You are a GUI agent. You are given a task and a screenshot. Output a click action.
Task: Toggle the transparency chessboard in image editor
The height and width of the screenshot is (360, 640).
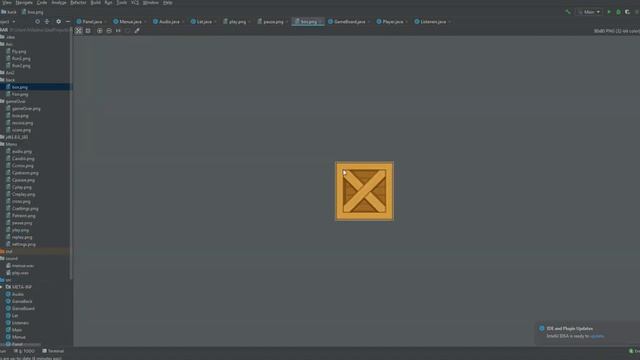pos(78,31)
